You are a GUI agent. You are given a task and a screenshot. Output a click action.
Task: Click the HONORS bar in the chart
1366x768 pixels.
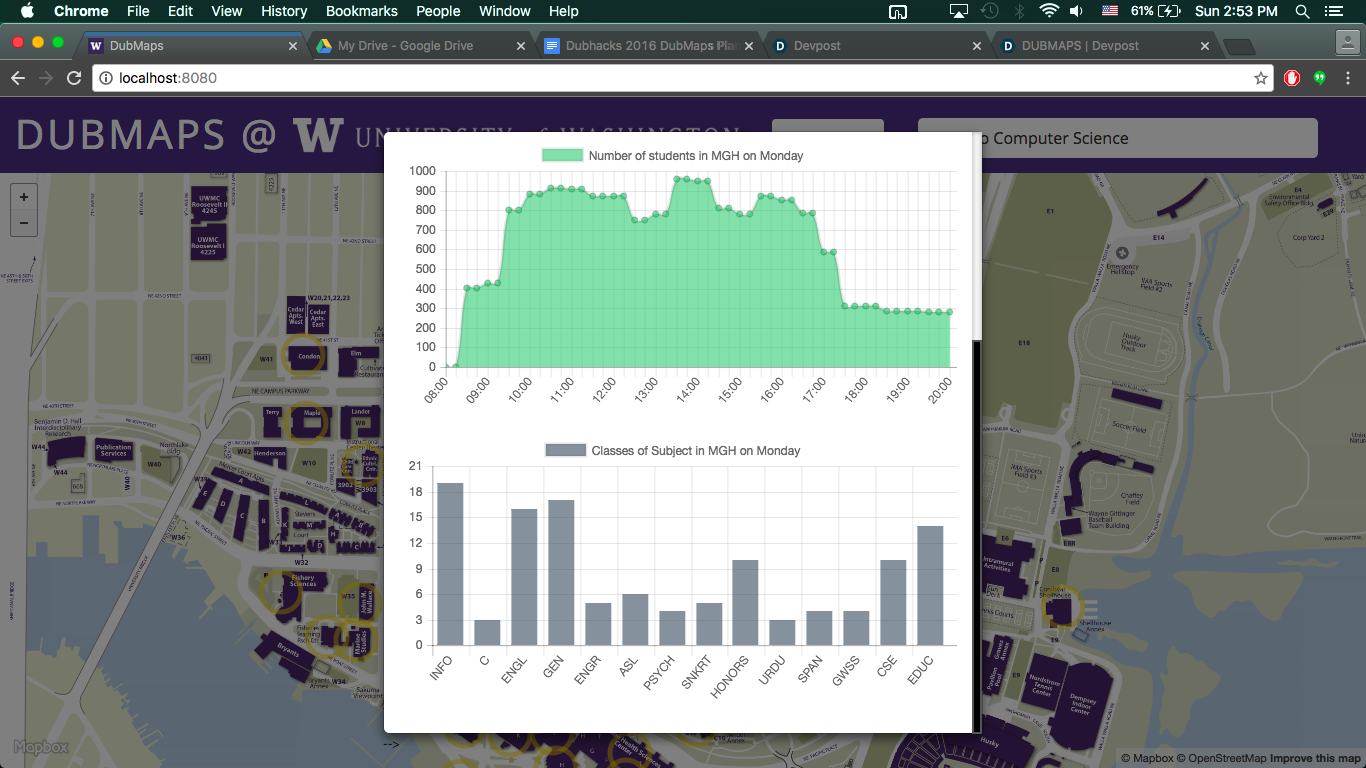click(746, 603)
